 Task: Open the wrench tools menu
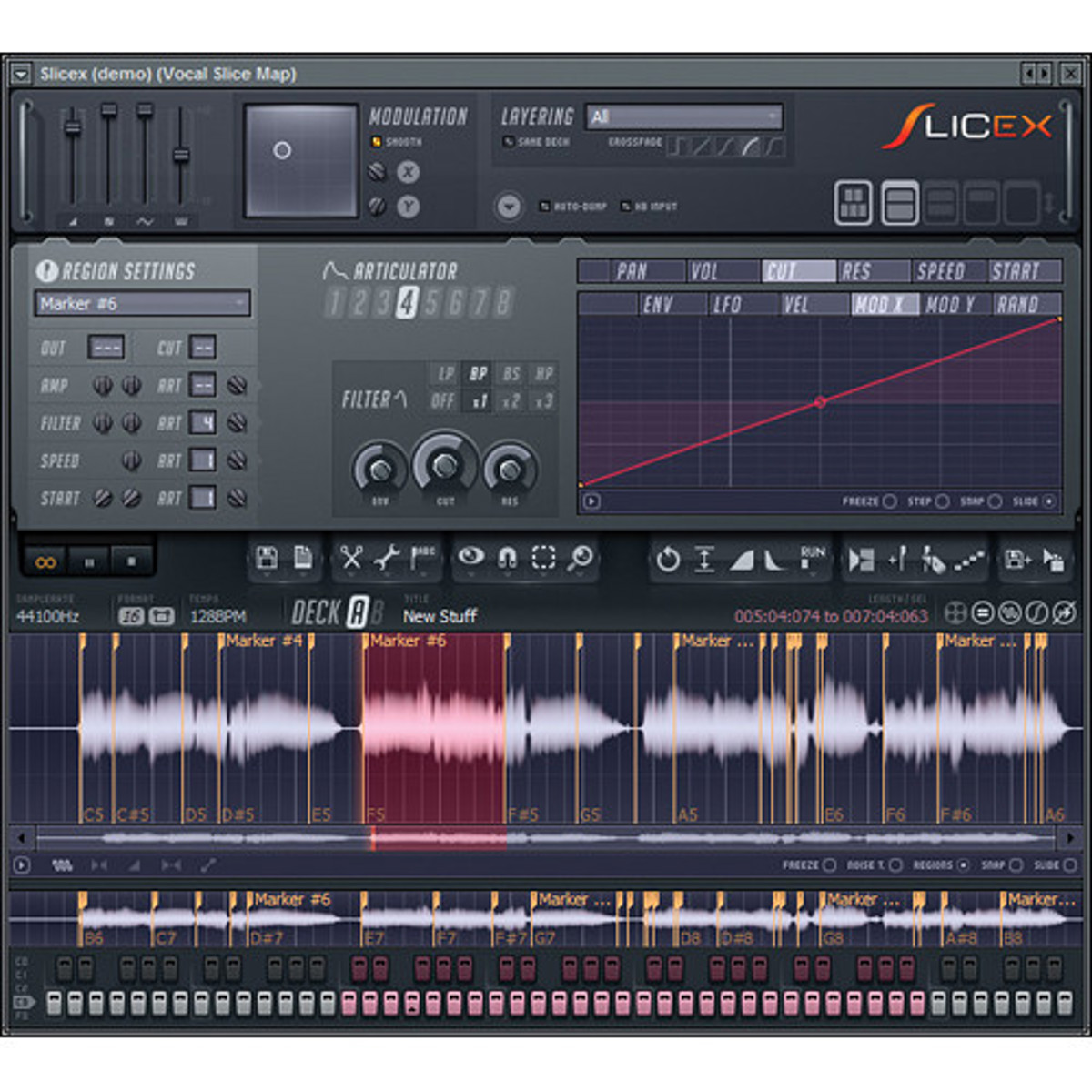387,558
